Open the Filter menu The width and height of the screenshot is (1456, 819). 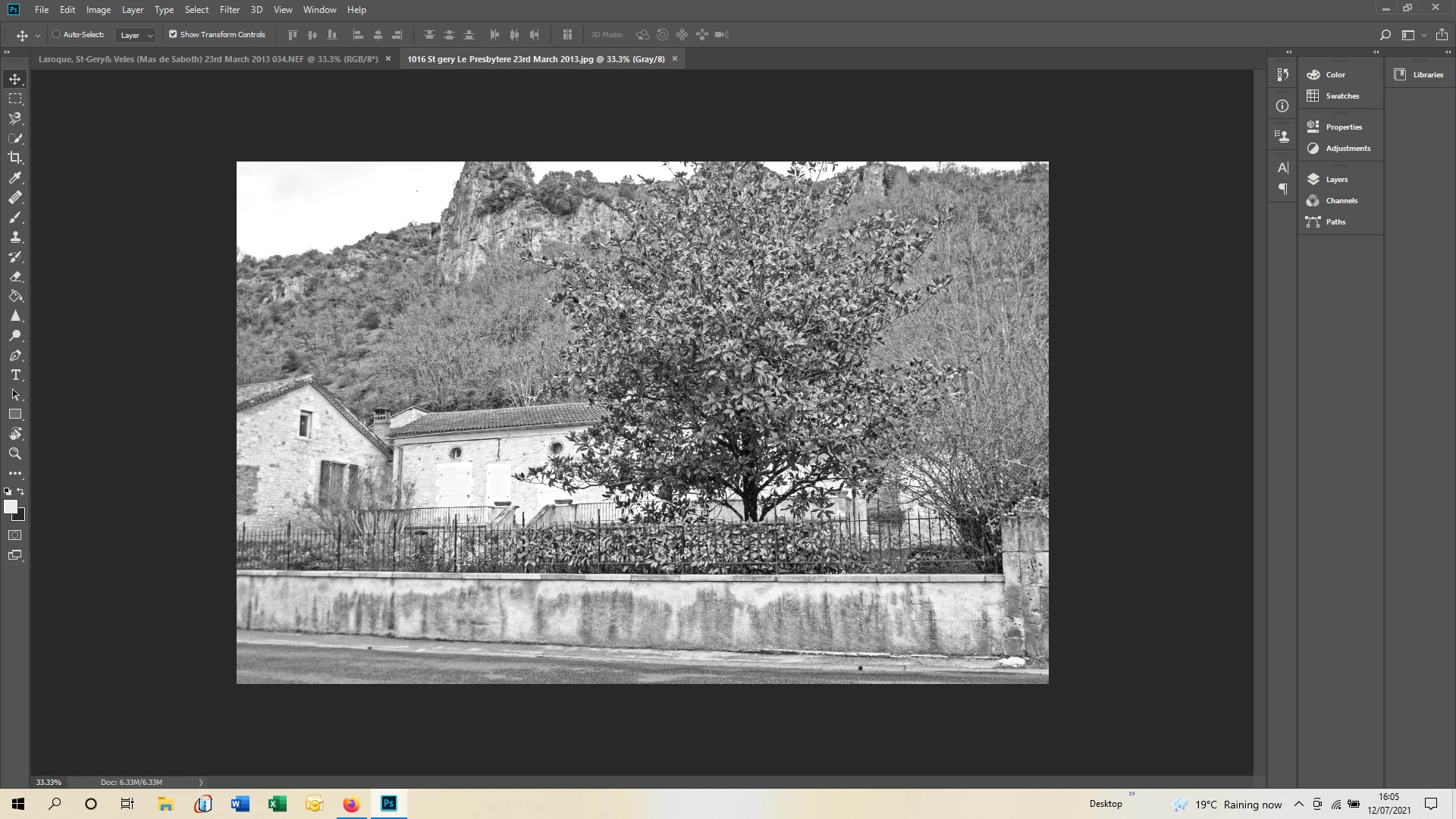pos(229,10)
